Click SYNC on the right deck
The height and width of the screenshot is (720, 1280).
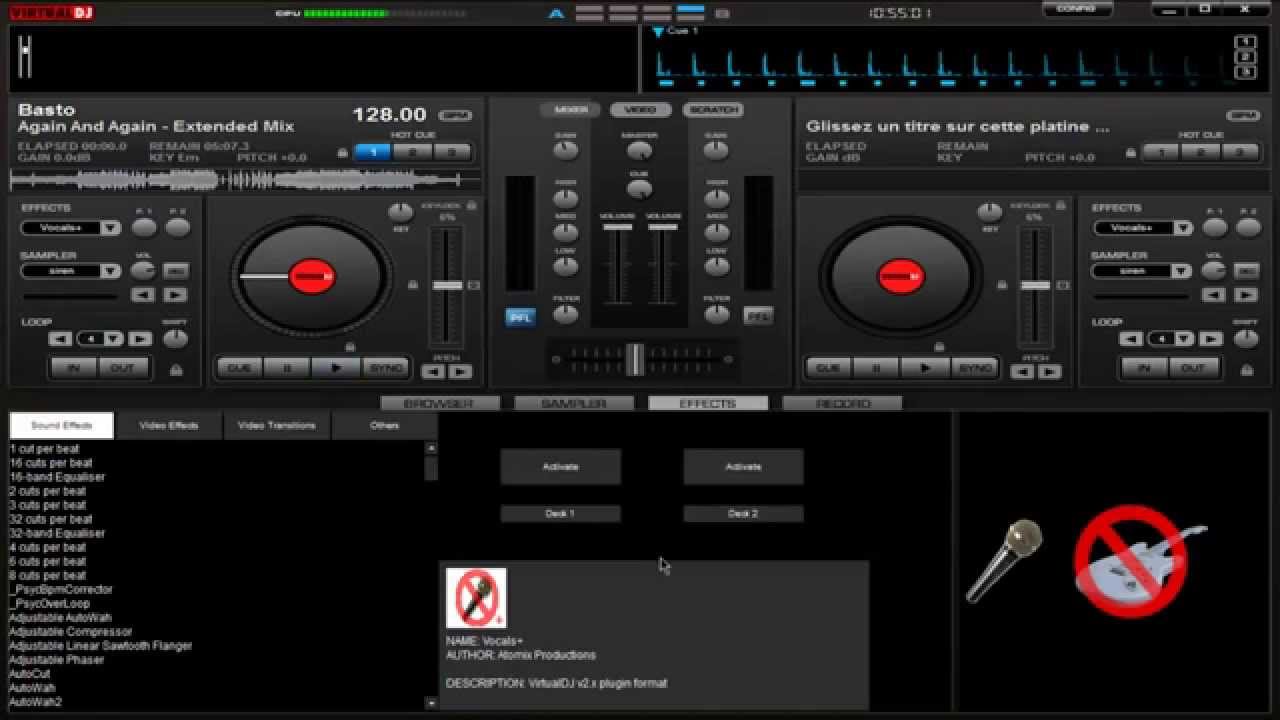pyautogui.click(x=975, y=368)
